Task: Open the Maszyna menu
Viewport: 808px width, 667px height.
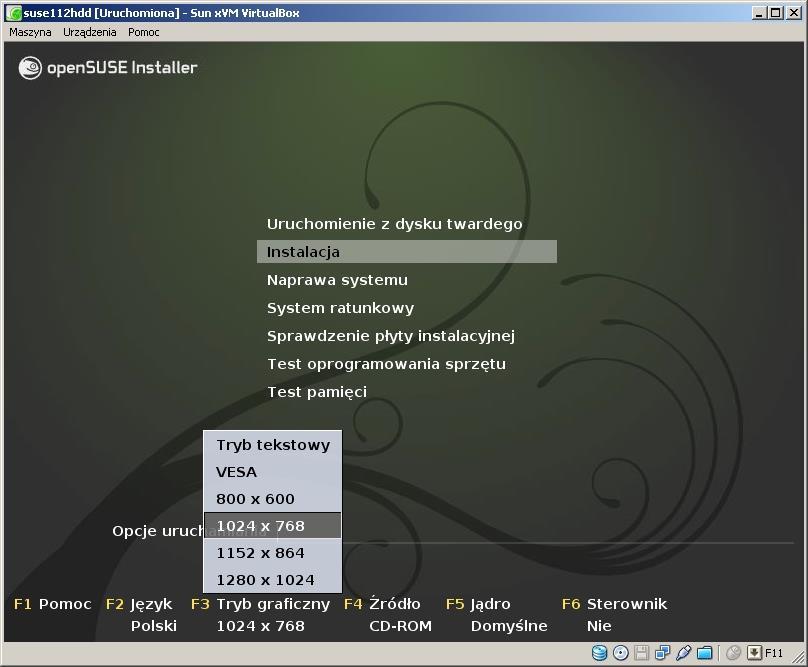Action: tap(30, 32)
